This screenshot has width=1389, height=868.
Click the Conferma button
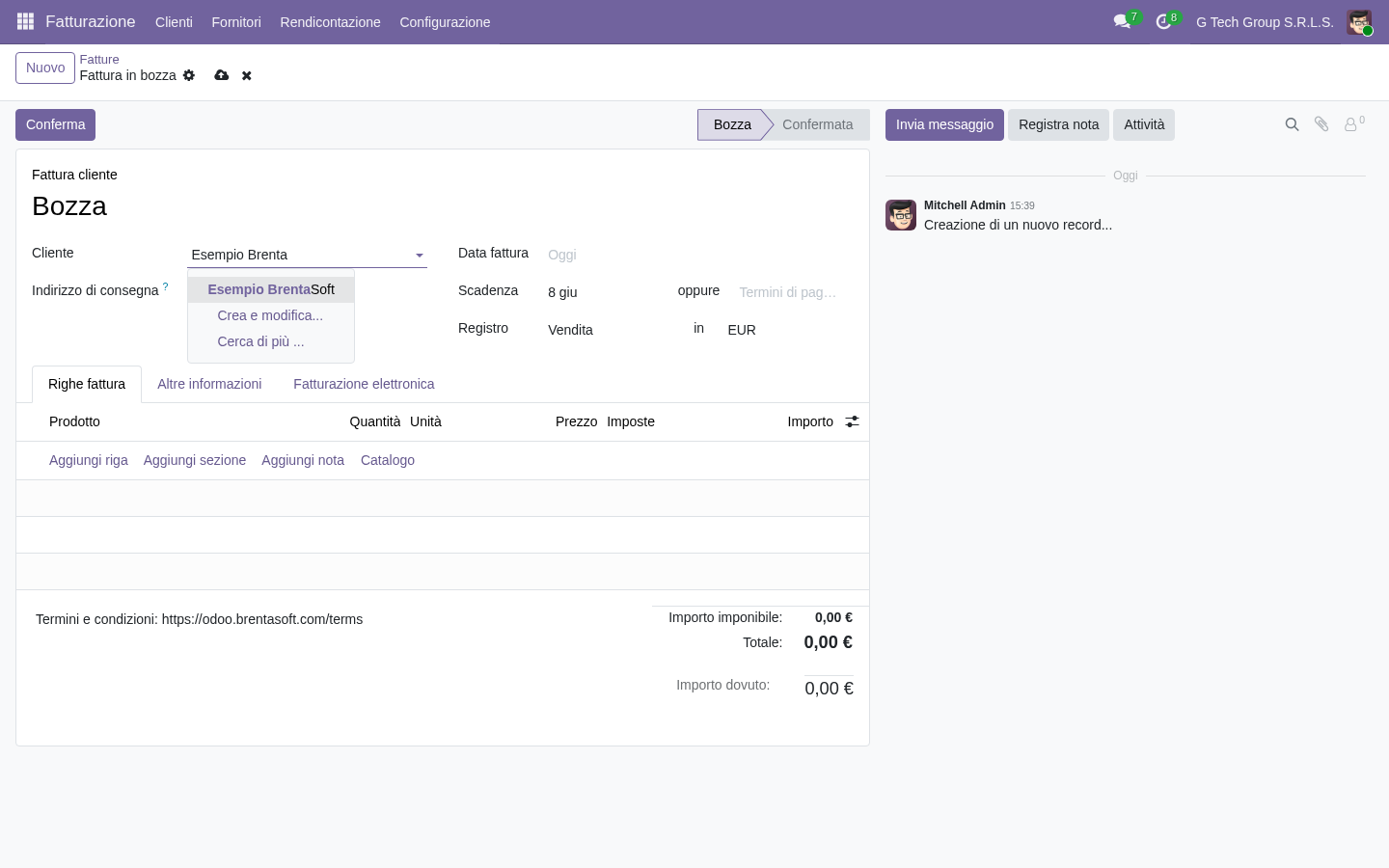pyautogui.click(x=55, y=124)
